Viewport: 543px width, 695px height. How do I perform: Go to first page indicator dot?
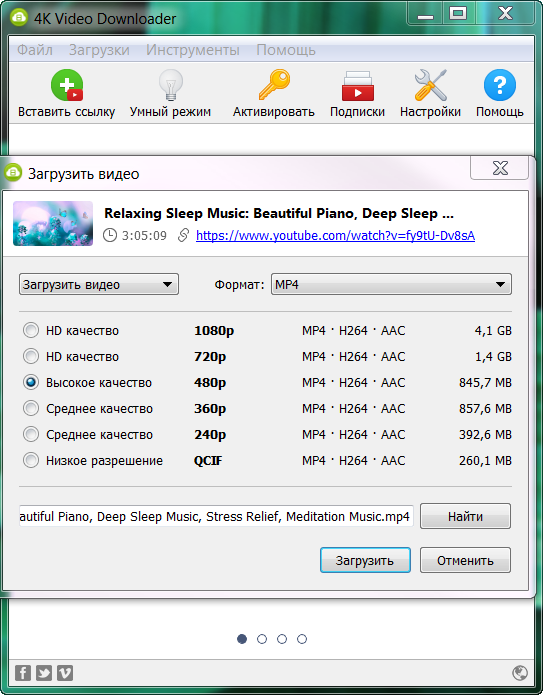coord(242,639)
